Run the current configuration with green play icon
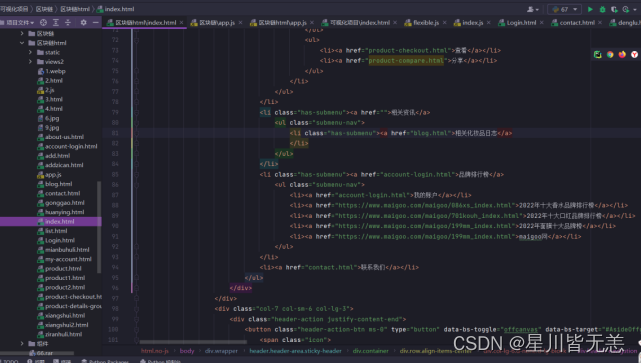Screen dimensions: 641x363 click(590, 9)
